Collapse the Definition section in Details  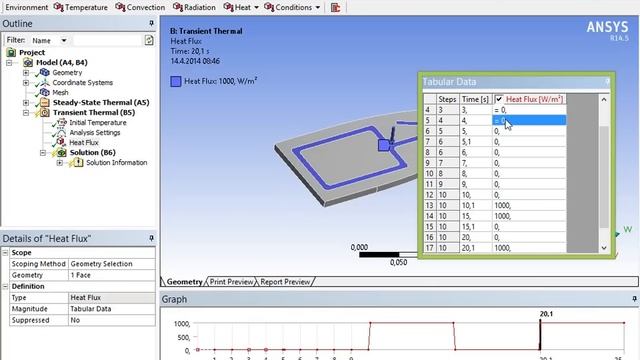(5, 286)
